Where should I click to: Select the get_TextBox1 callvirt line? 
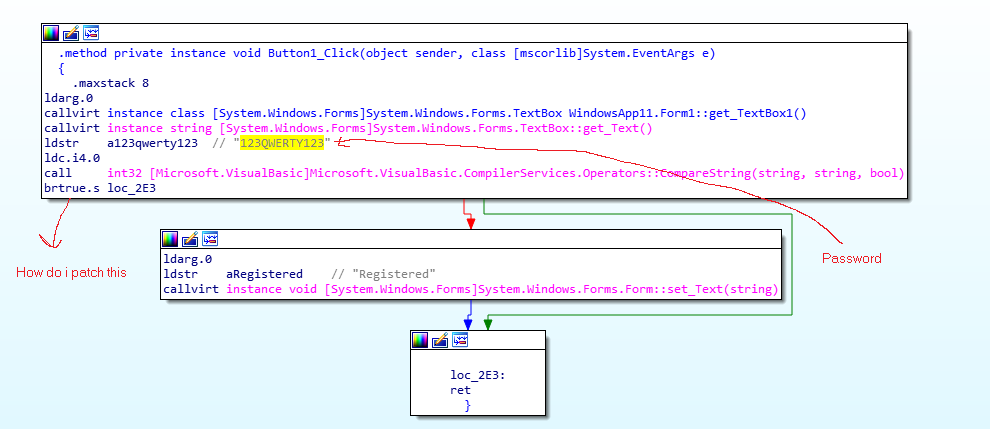pyautogui.click(x=425, y=113)
